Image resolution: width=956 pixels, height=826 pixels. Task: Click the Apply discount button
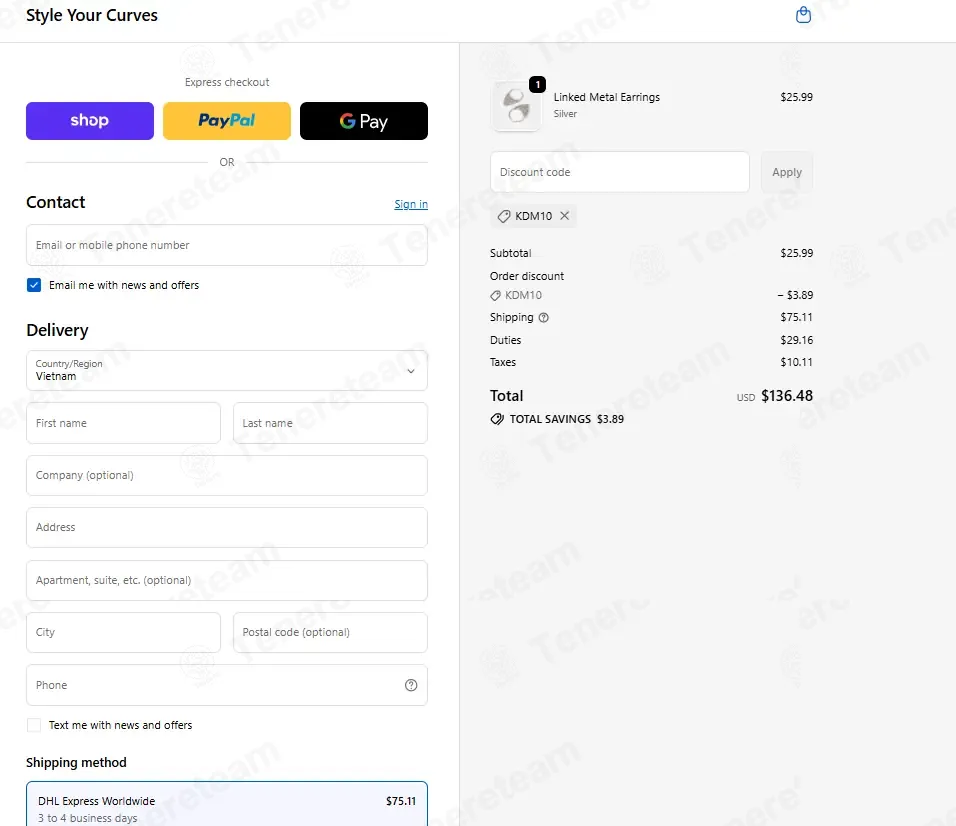787,172
